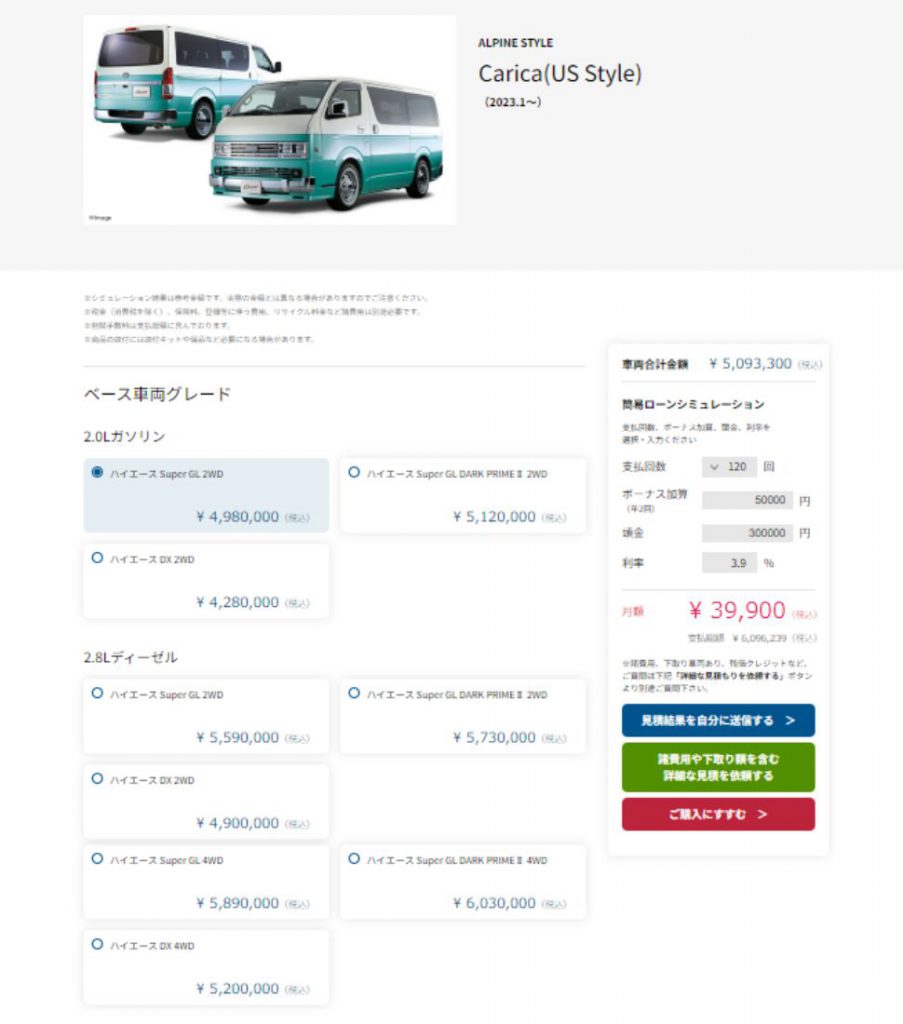This screenshot has height=1024, width=903.
Task: Choose gasoline ハイエース DX 2WD ¥4,280,000
Action: coord(206,581)
